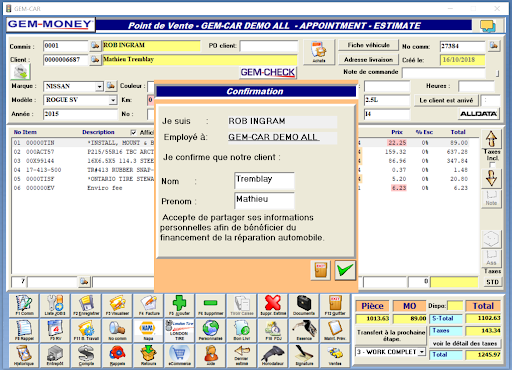Viewport: 512px width, 370px height.
Task: Open the item search lookup icon below the list
Action: click(x=84, y=282)
